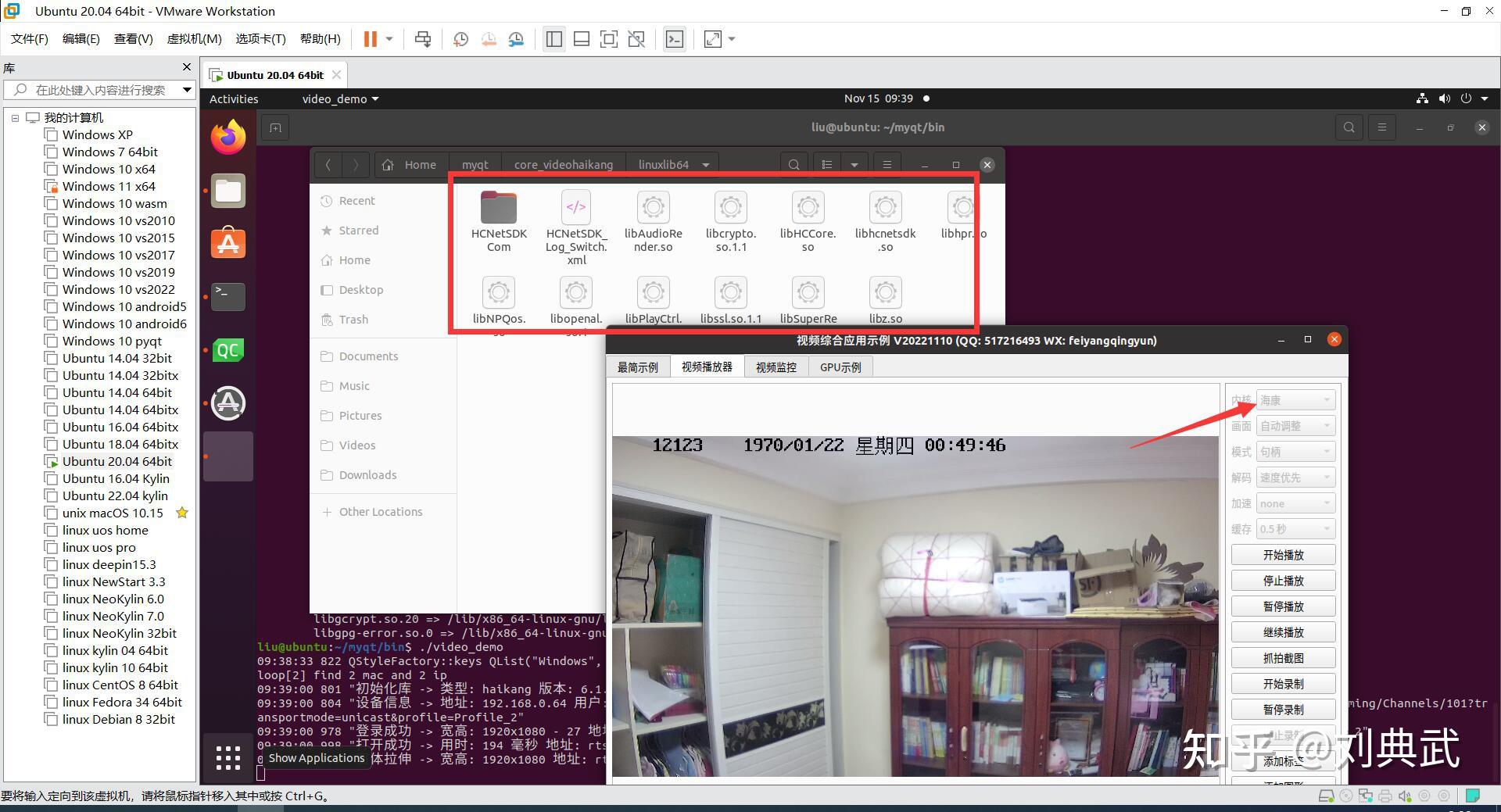Open the file manager view options dropdown
1501x812 pixels.
click(x=854, y=165)
